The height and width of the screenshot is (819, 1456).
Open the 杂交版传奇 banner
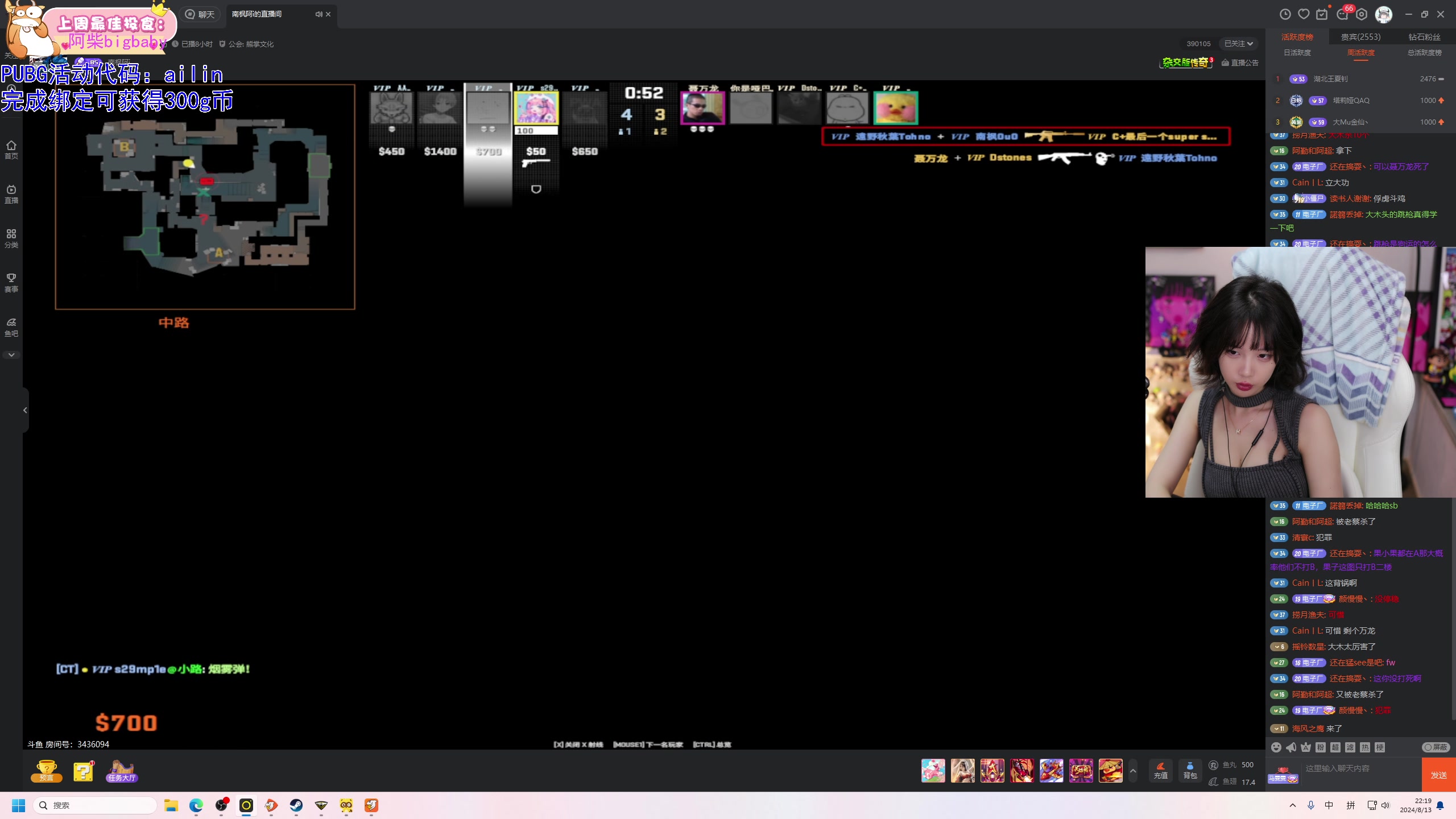click(1186, 63)
